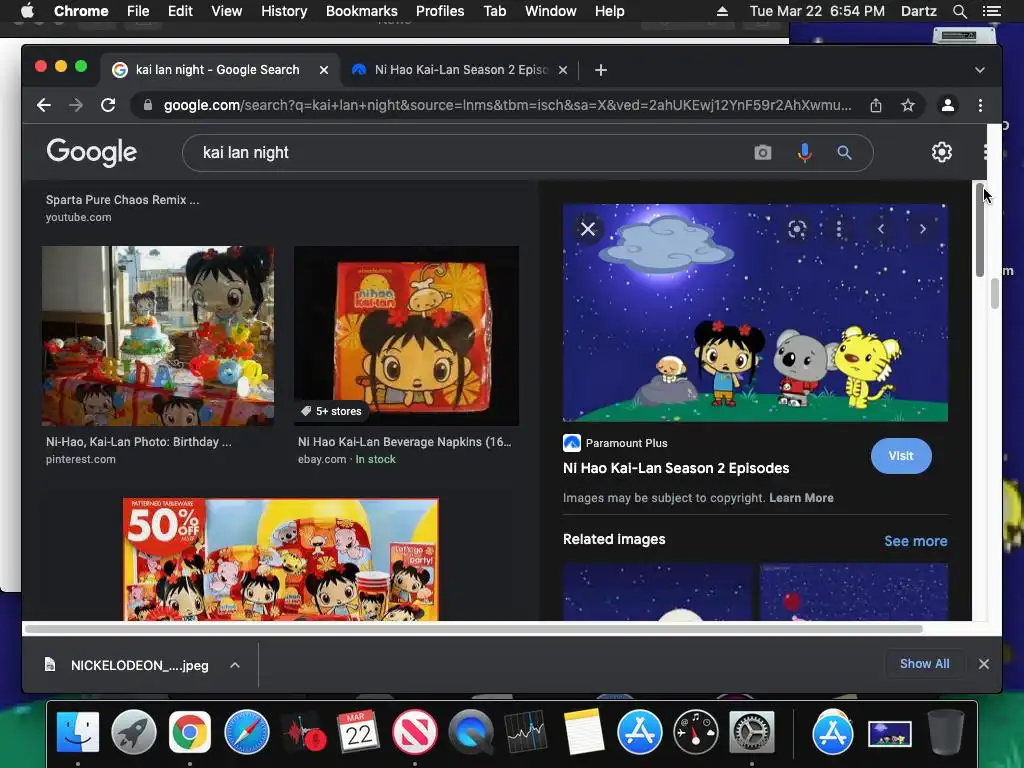This screenshot has width=1024, height=768.
Task: Close the kai lan night tab
Action: 324,70
